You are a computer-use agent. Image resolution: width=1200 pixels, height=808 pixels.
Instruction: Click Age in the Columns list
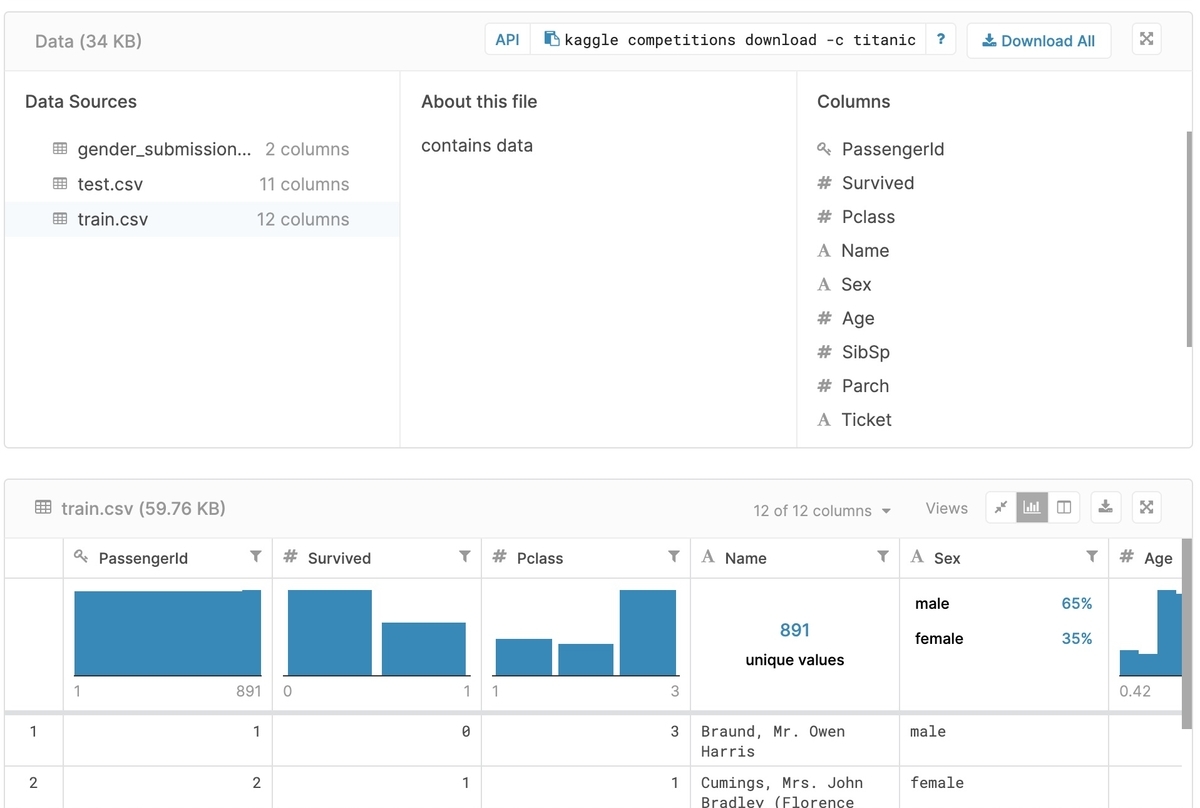point(858,319)
